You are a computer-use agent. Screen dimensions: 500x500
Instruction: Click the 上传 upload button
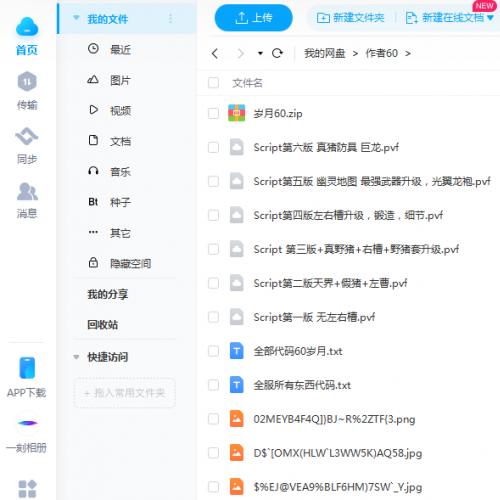[254, 18]
